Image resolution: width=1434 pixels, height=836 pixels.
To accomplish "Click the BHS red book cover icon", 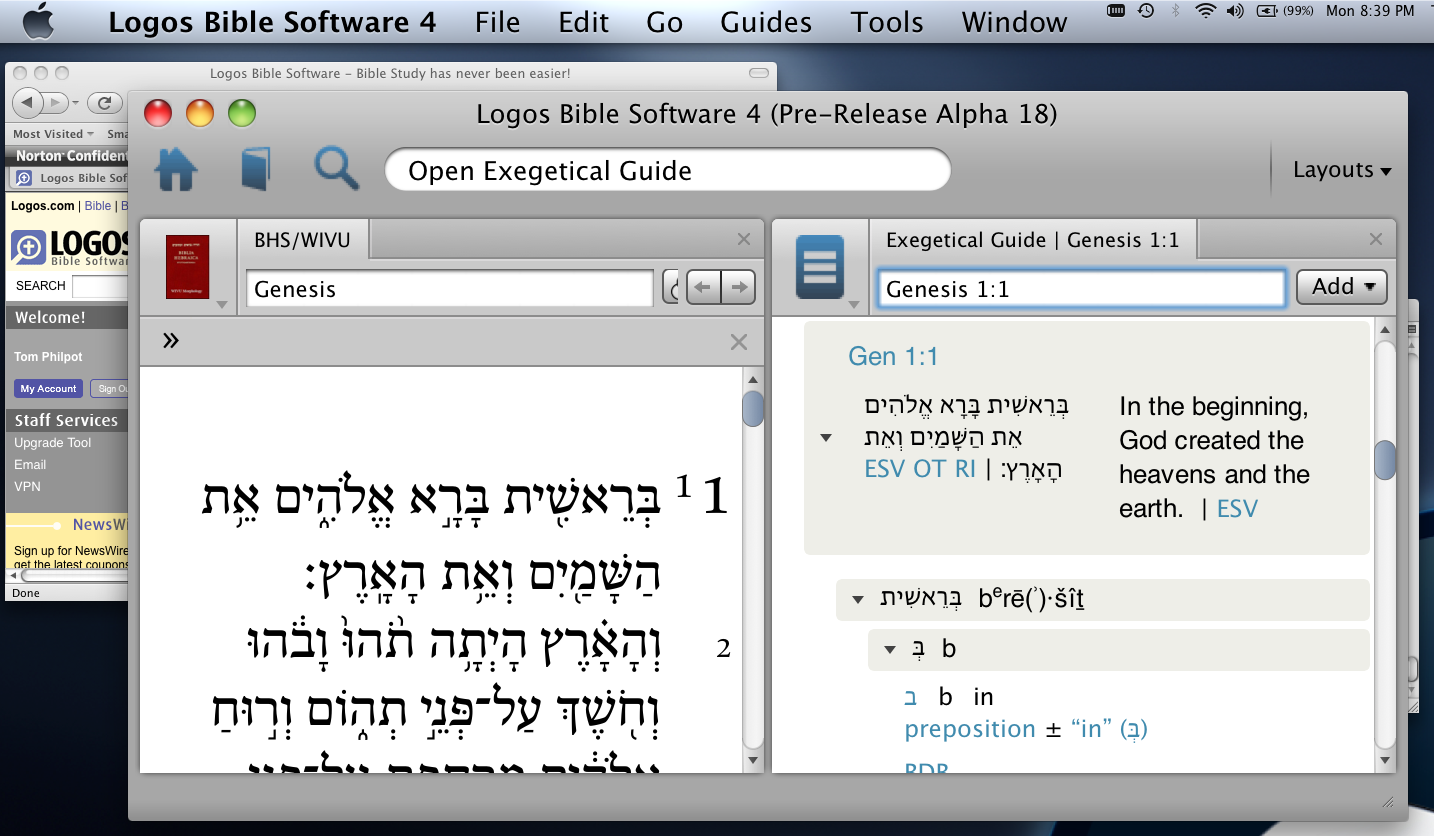I will click(x=187, y=267).
